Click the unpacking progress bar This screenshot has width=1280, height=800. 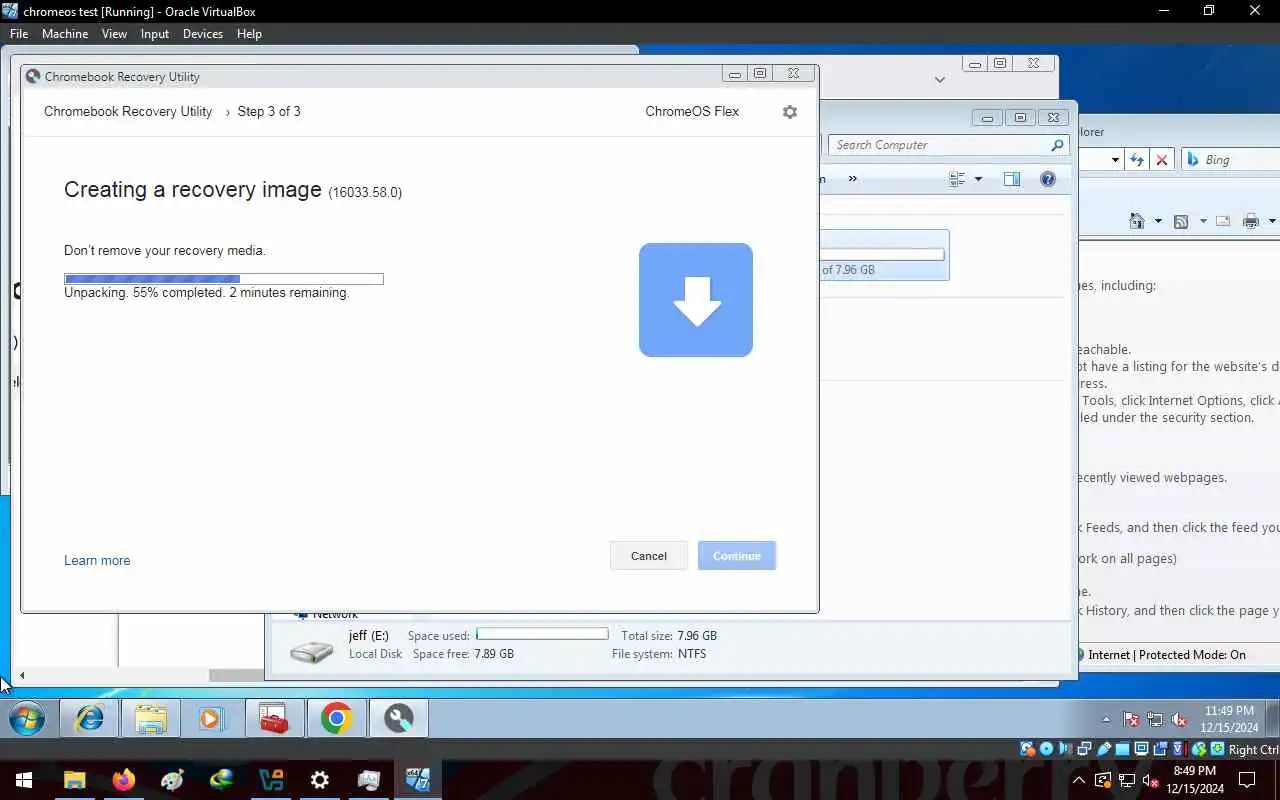(x=224, y=279)
